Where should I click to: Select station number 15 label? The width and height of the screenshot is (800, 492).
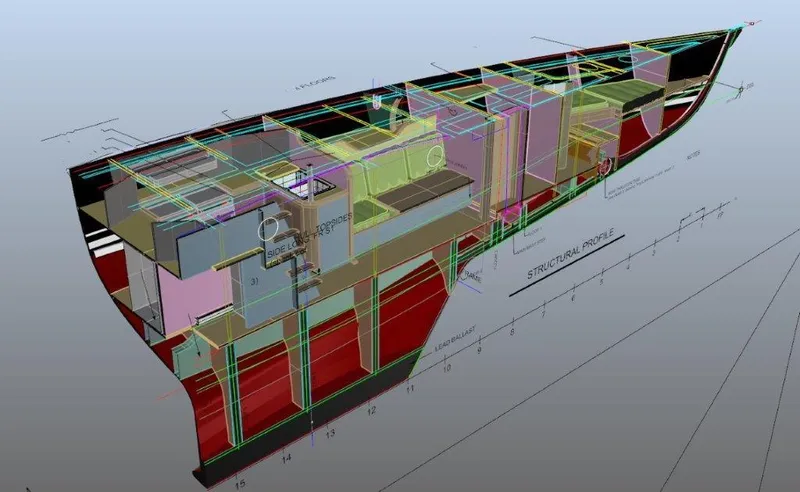[240, 483]
